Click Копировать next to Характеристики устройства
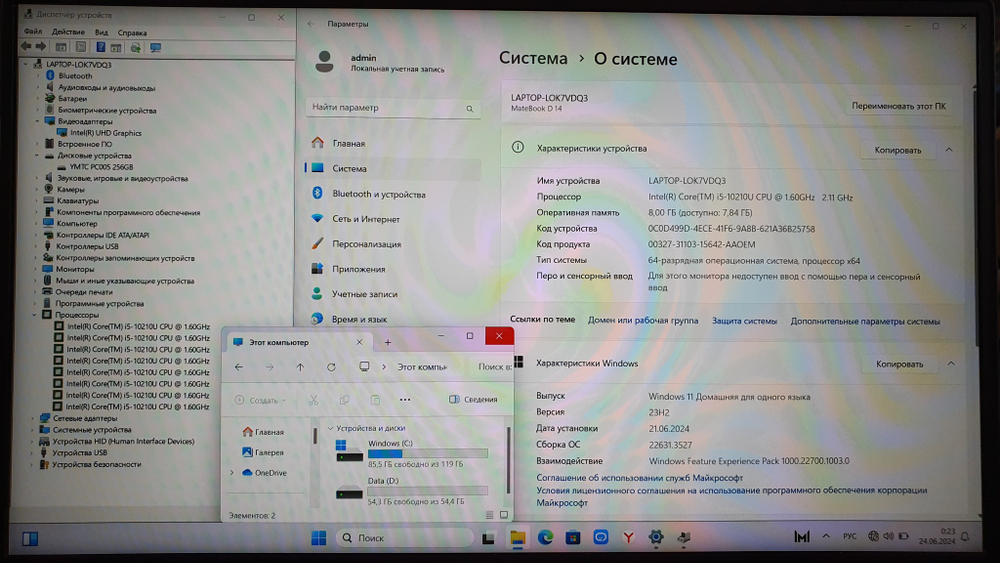The image size is (1000, 563). 897,150
